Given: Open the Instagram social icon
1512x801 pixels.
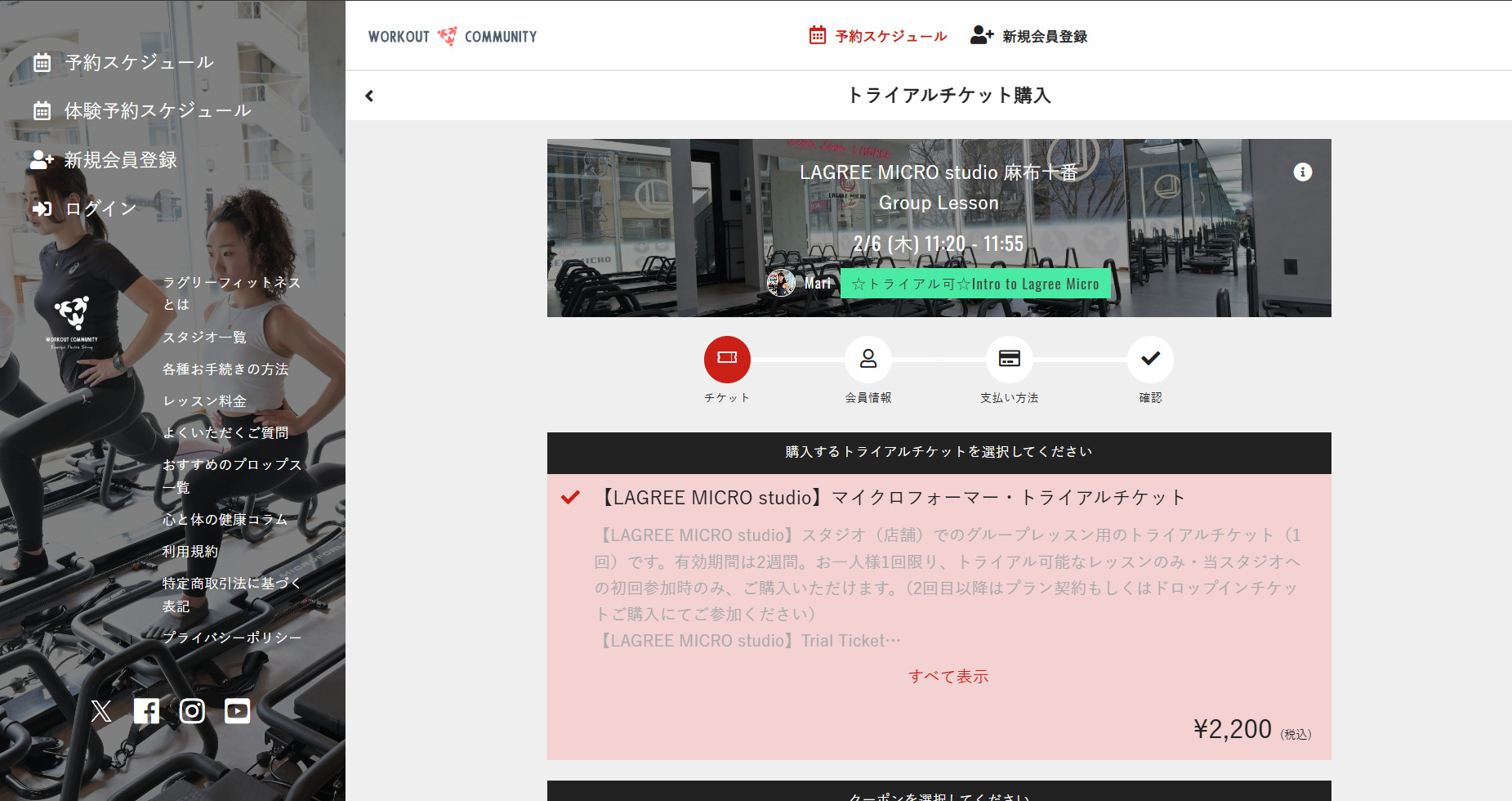Looking at the screenshot, I should [192, 711].
